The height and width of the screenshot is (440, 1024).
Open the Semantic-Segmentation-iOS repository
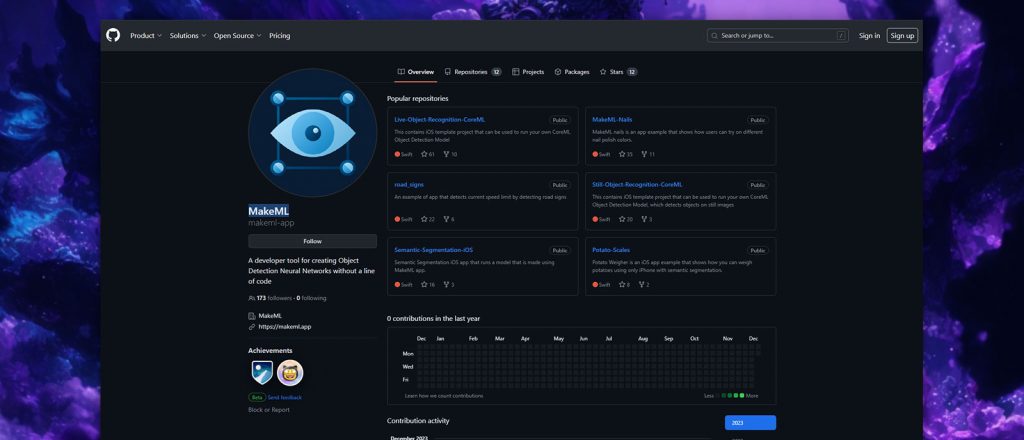[434, 250]
